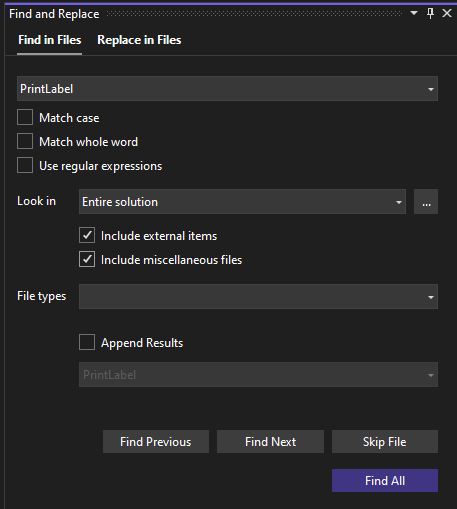The width and height of the screenshot is (457, 509).
Task: Uncheck Include external items
Action: coord(87,235)
